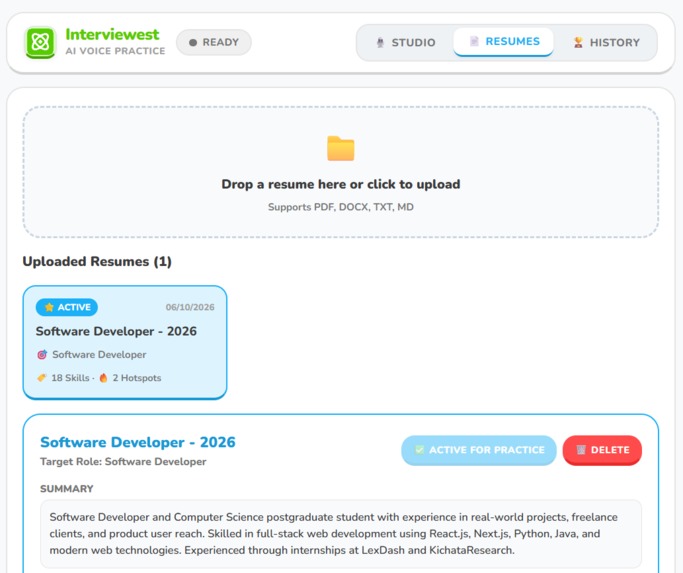Click the flame icon beside 2 Hotspots
Image resolution: width=683 pixels, height=573 pixels.
coord(103,378)
